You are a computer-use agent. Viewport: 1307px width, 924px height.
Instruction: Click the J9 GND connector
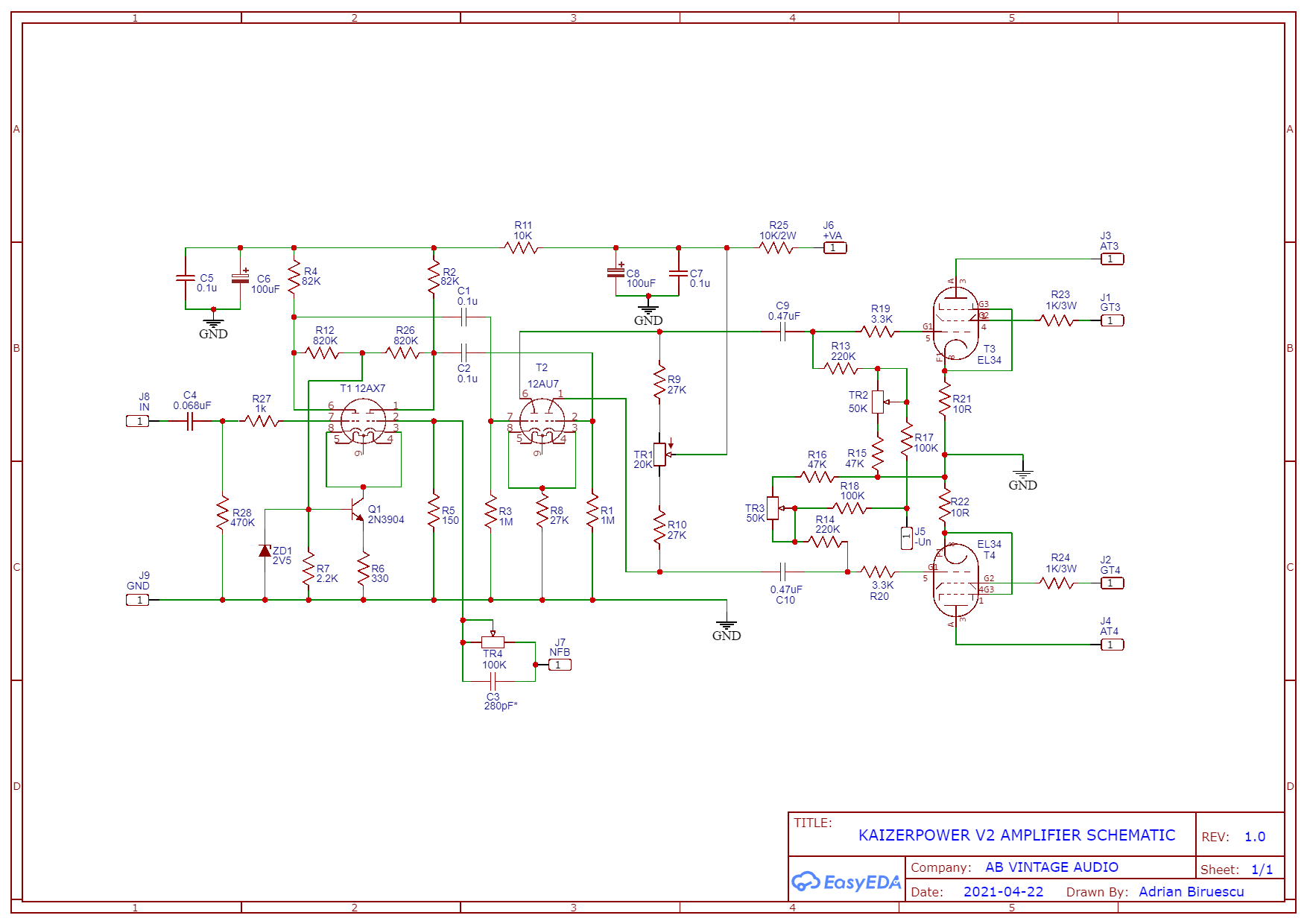pos(138,600)
